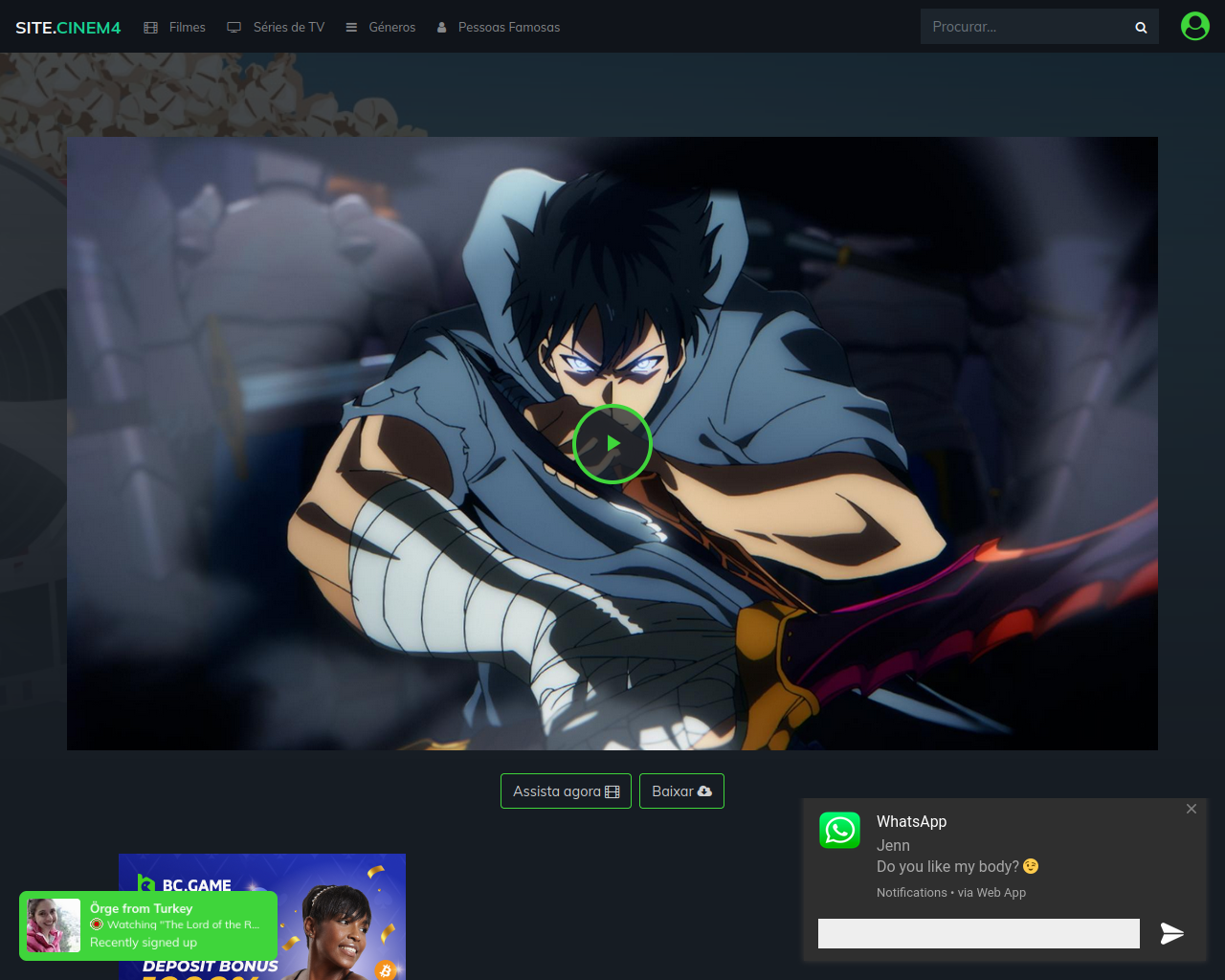1225x980 pixels.
Task: Click the 'Do you like my body?' message
Action: tap(957, 866)
